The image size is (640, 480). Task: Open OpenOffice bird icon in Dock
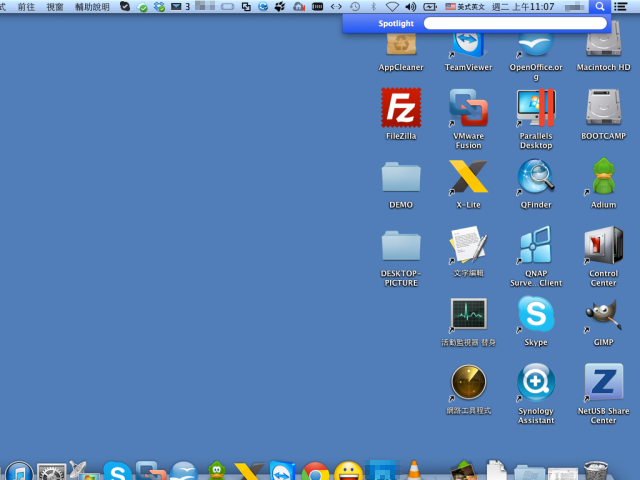click(184, 471)
